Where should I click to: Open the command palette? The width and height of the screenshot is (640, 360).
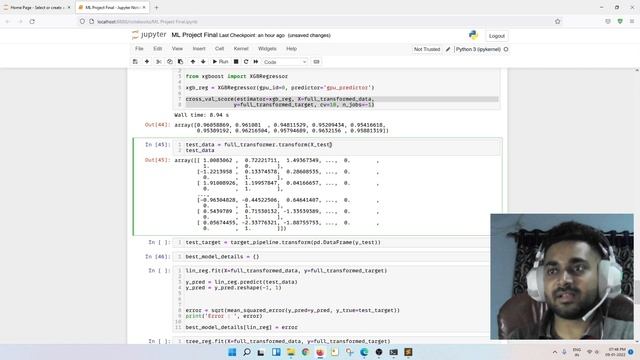[x=316, y=62]
